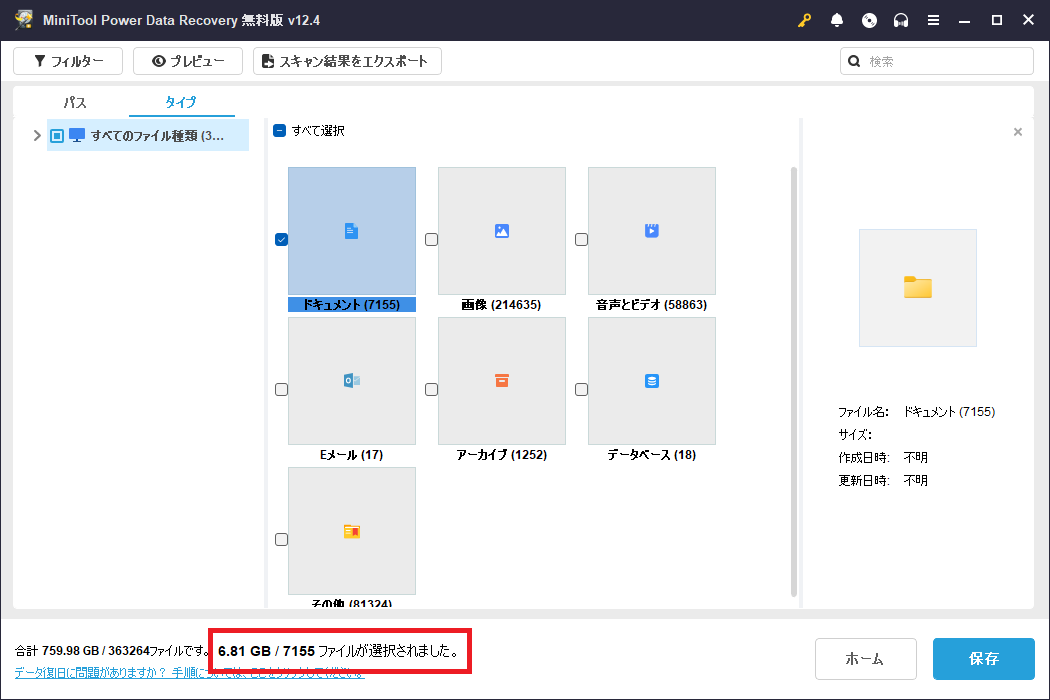Click the アーカイブ (1252) label text
This screenshot has height=700, width=1050.
[502, 455]
